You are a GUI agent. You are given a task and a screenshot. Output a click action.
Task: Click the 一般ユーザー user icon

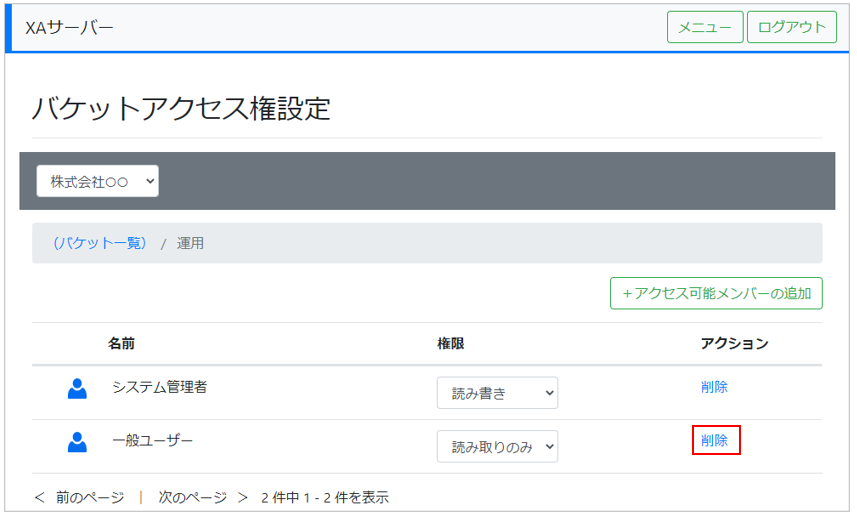tap(77, 441)
